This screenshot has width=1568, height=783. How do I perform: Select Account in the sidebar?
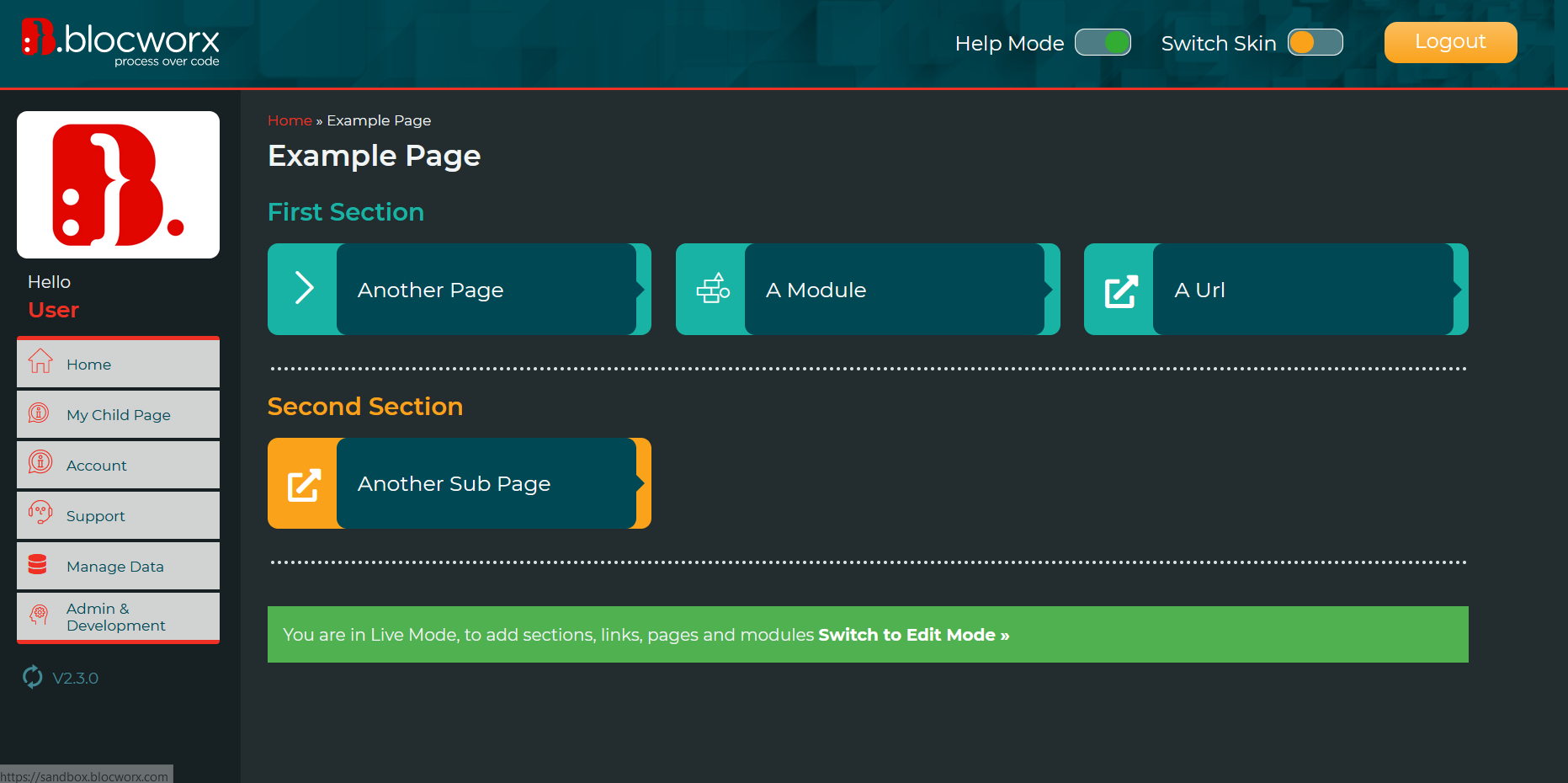tap(118, 465)
